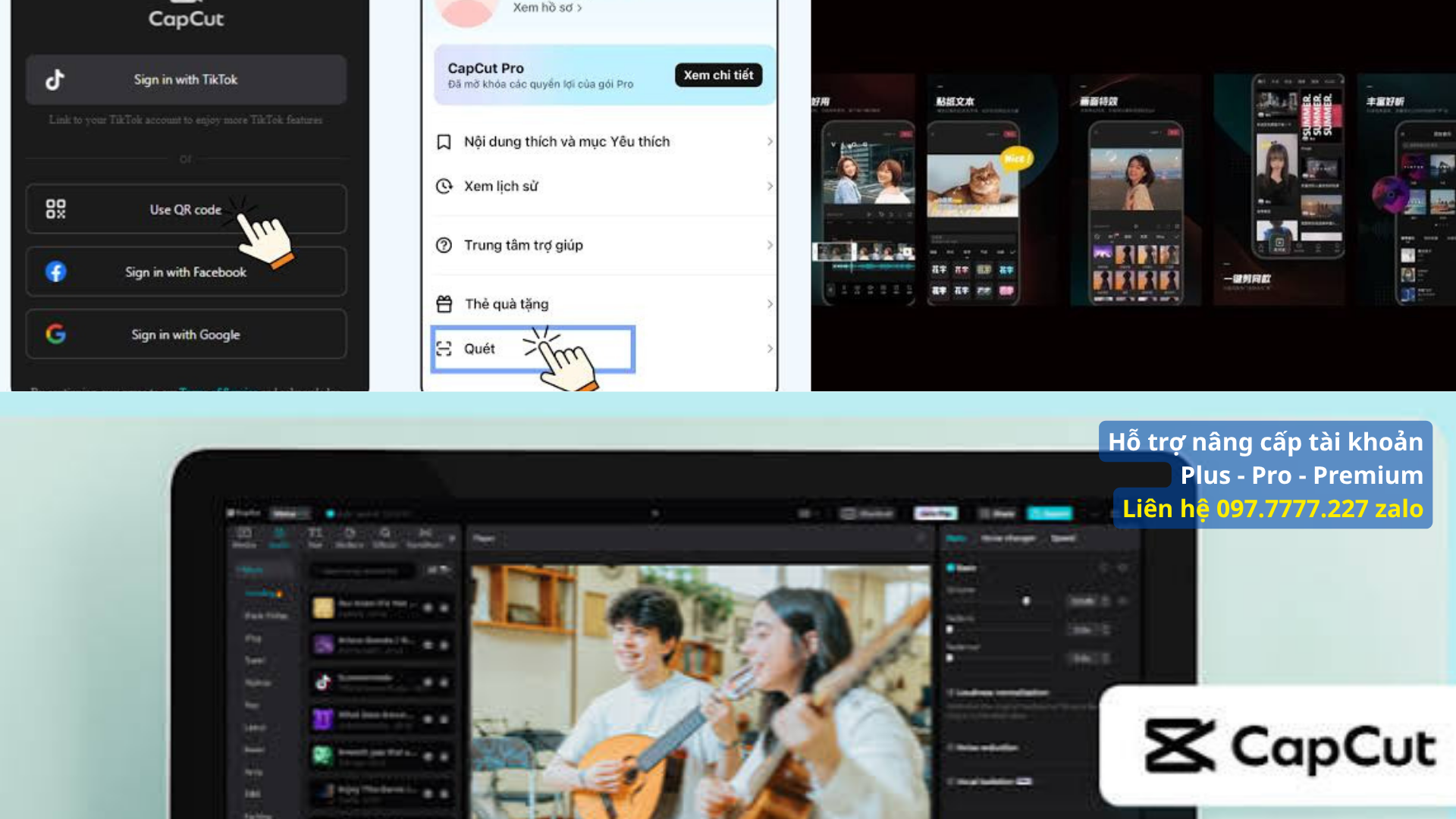The height and width of the screenshot is (819, 1456).
Task: Show more editor tools with the arrow
Action: (x=452, y=538)
